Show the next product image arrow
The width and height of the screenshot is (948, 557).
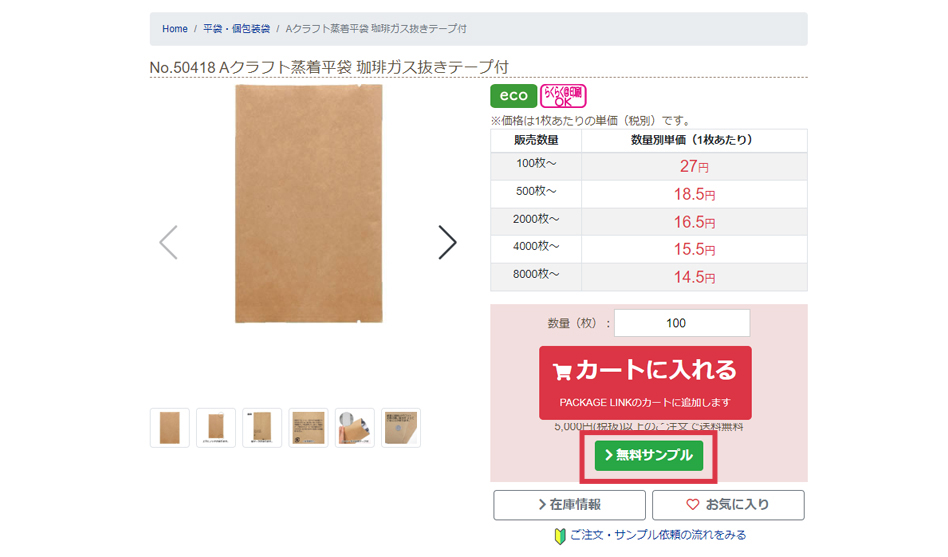click(447, 243)
